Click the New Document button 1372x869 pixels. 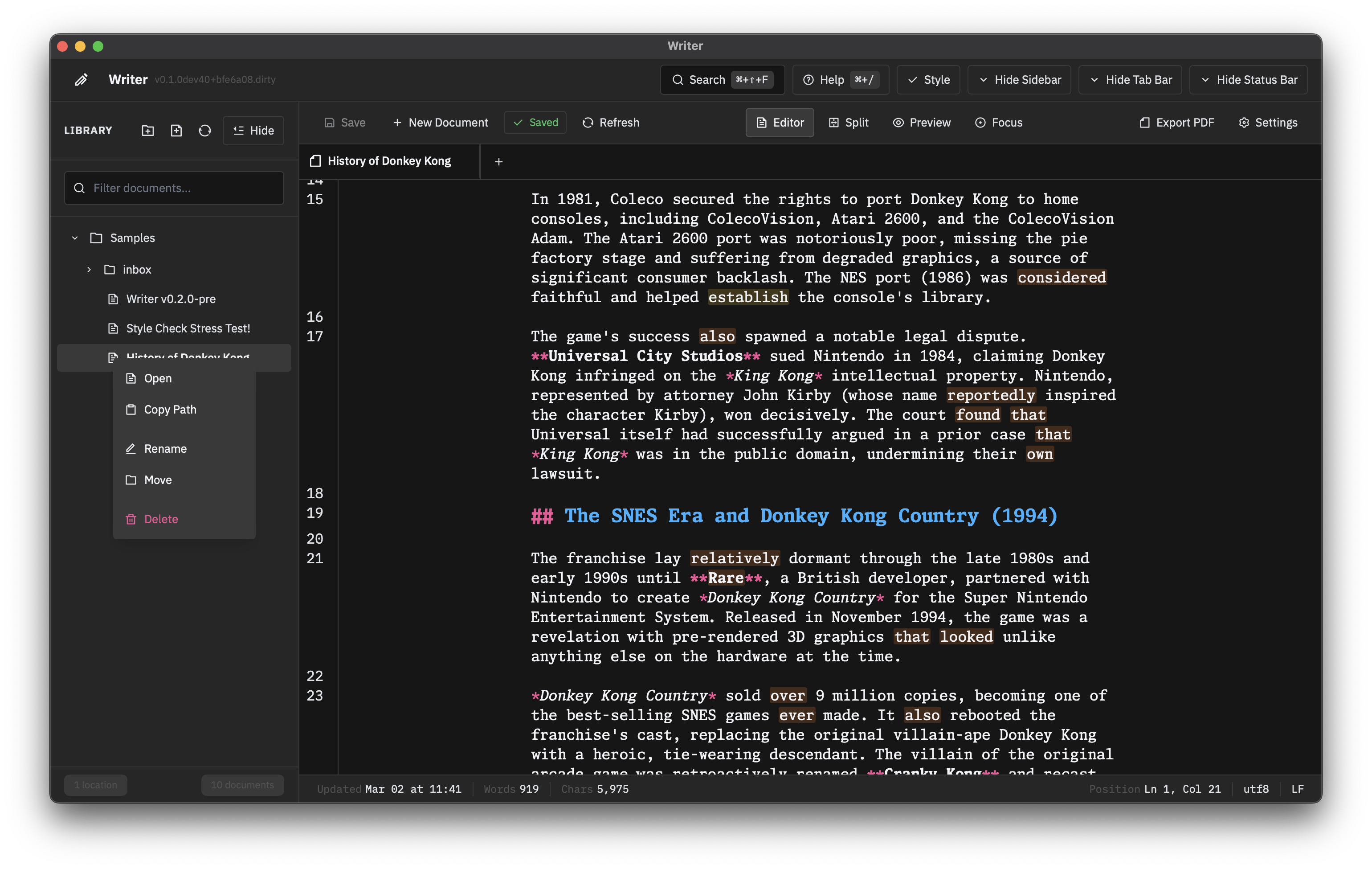pos(440,123)
